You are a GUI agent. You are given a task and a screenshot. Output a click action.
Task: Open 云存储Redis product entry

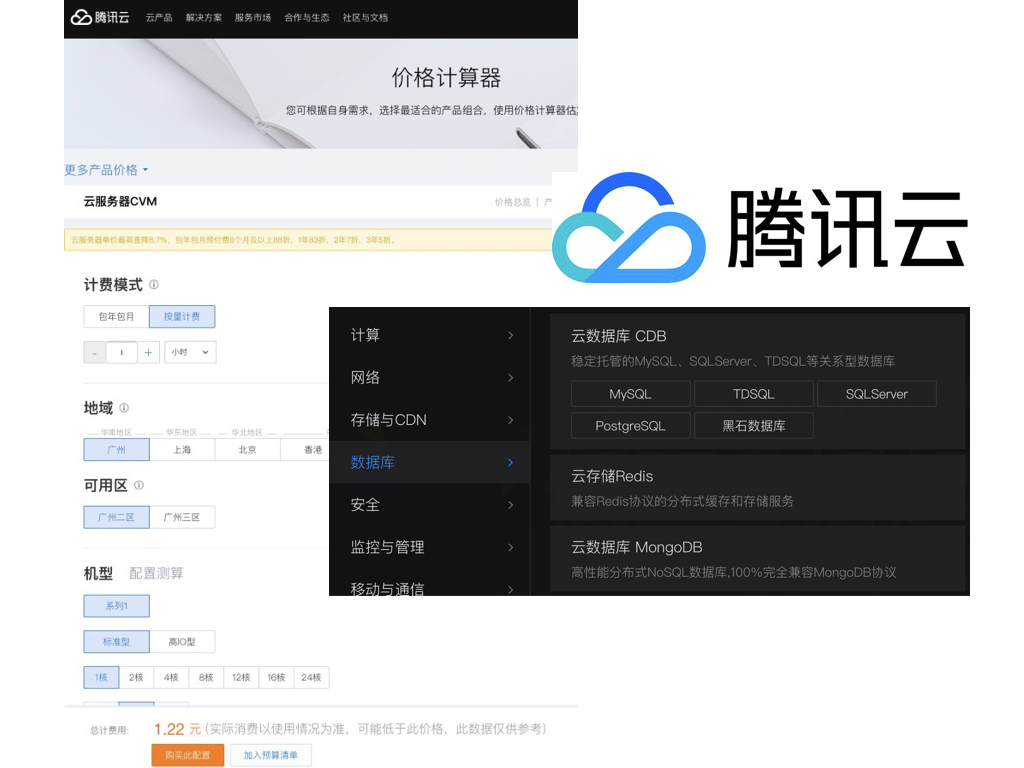[x=758, y=488]
